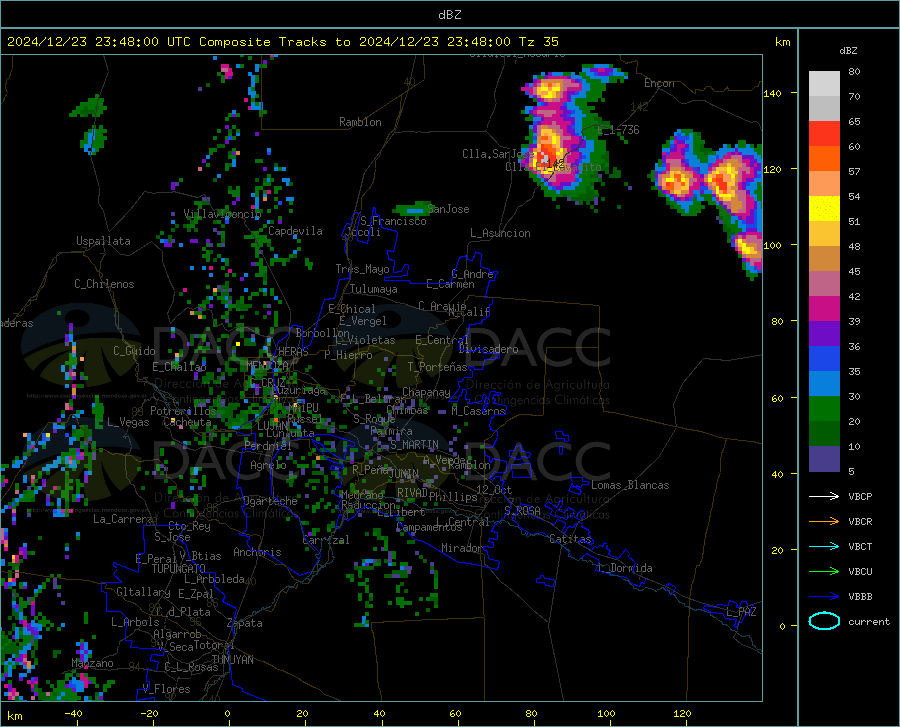Click the 'Encon' map label
Image resolution: width=900 pixels, height=727 pixels.
click(x=659, y=83)
